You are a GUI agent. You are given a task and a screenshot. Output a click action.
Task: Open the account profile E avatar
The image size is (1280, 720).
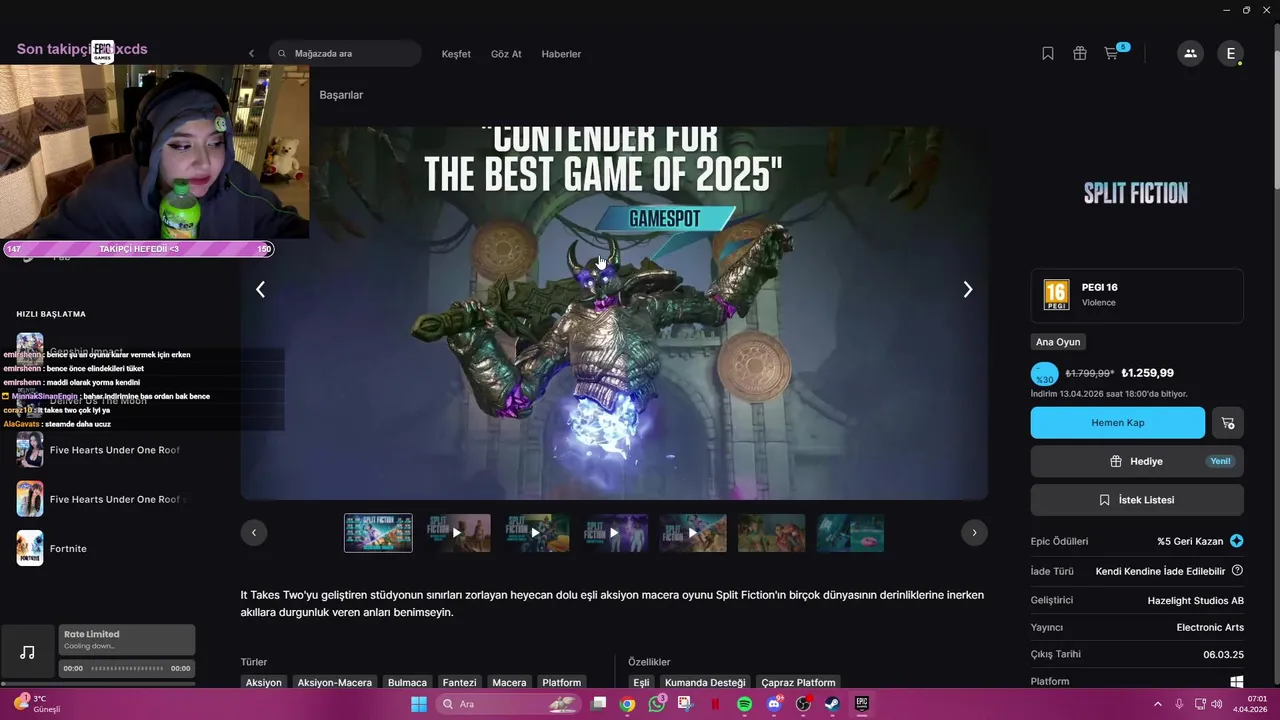[1230, 54]
